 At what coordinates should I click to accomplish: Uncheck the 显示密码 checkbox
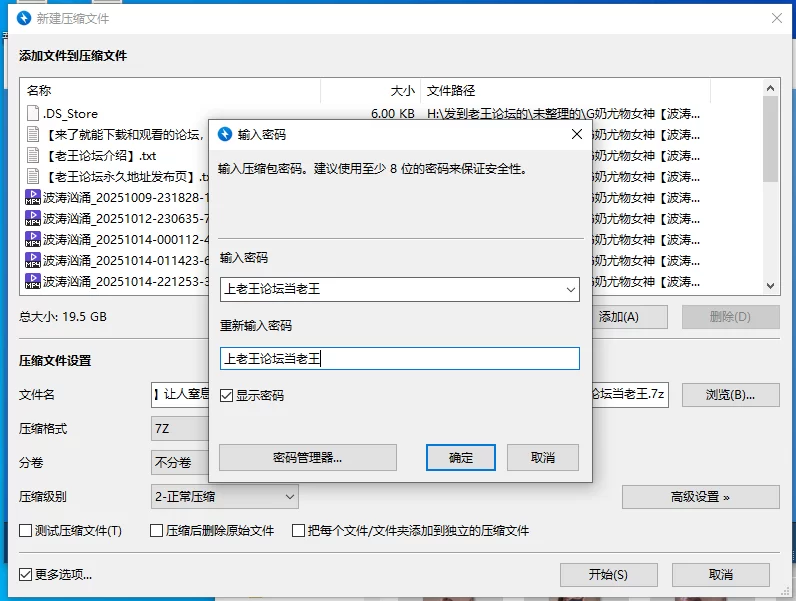226,395
